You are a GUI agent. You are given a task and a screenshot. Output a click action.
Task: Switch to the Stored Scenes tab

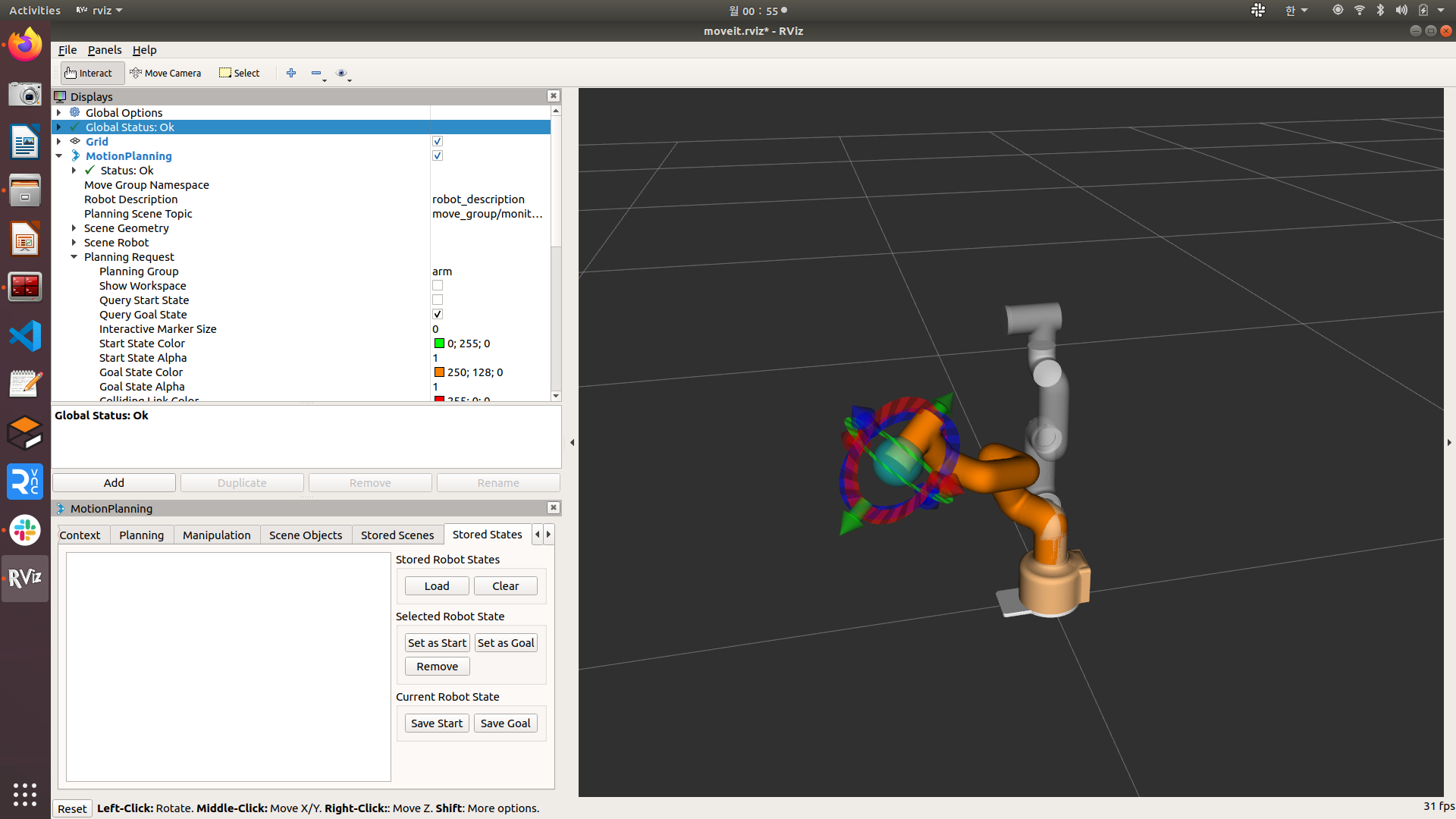click(397, 535)
